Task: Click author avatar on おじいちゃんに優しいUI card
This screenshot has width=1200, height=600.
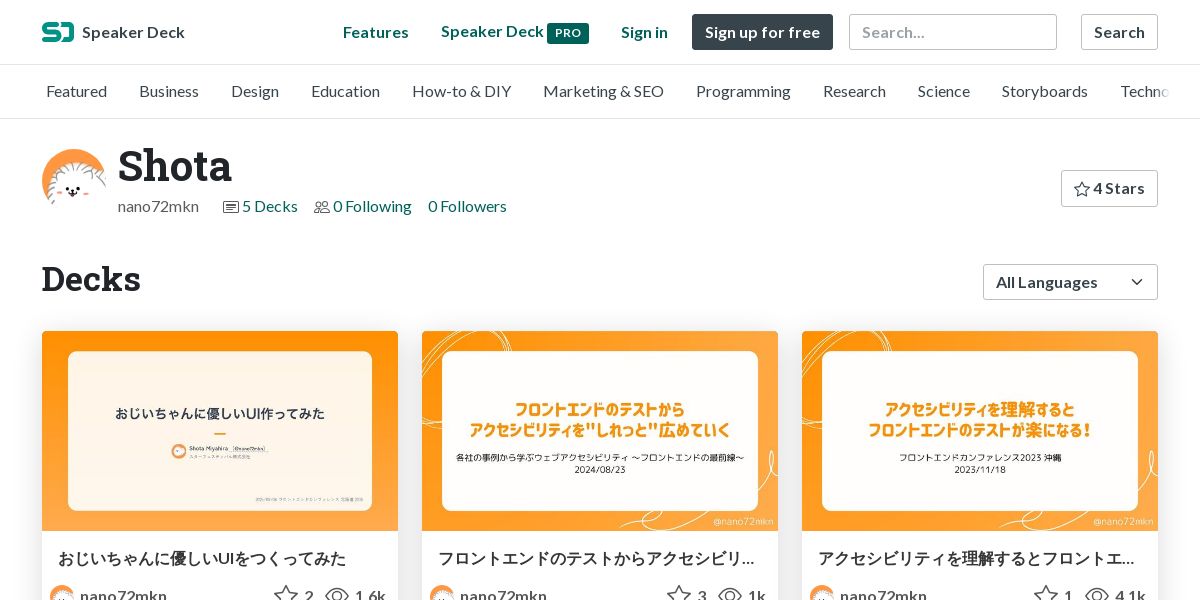Action: (x=62, y=594)
